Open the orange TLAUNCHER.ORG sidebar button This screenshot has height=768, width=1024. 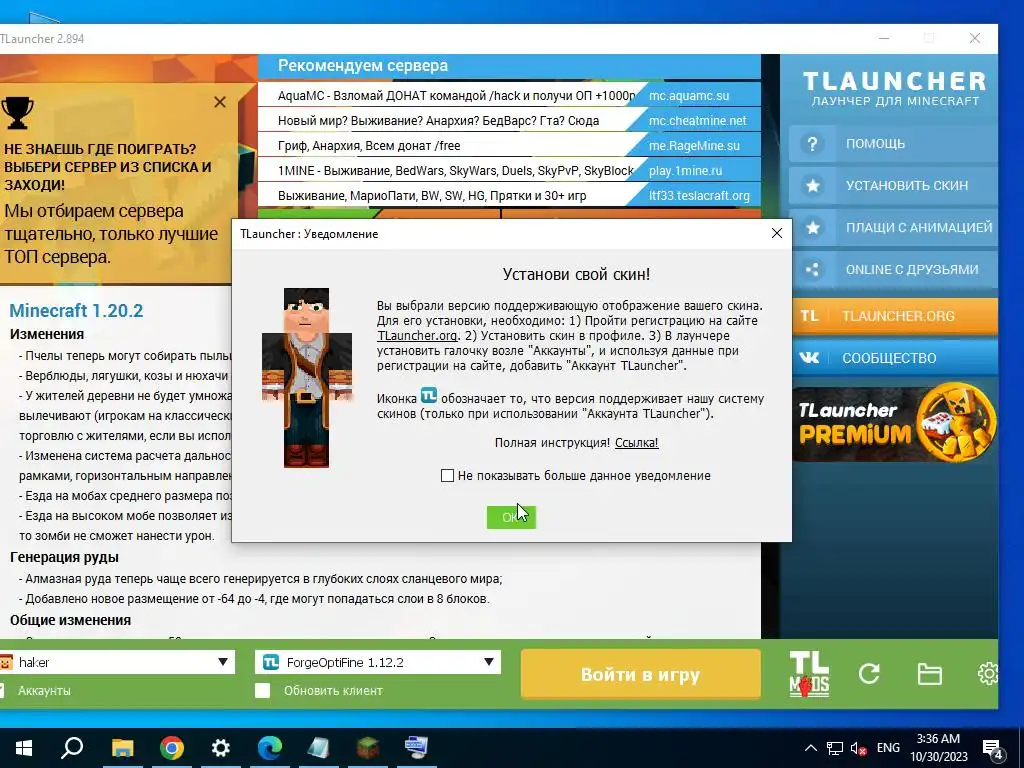pyautogui.click(x=895, y=316)
